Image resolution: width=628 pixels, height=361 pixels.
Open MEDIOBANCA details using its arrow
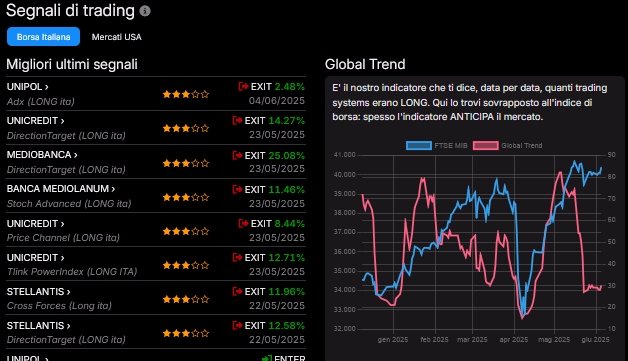click(76, 155)
